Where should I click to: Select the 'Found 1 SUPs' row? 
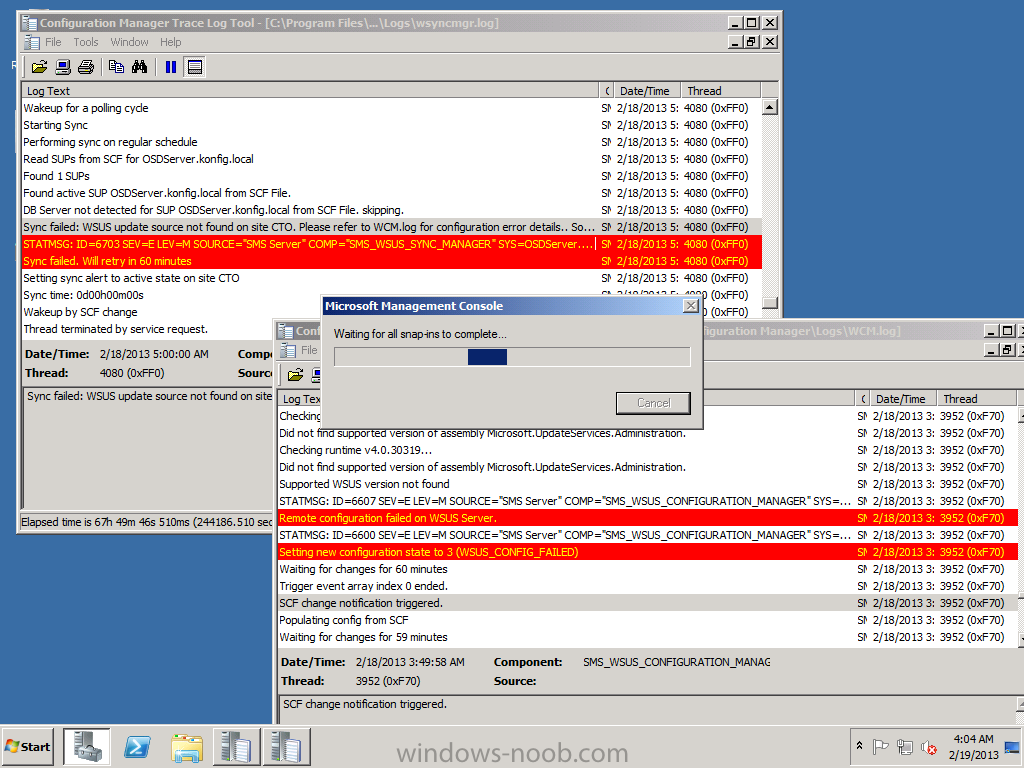point(392,176)
